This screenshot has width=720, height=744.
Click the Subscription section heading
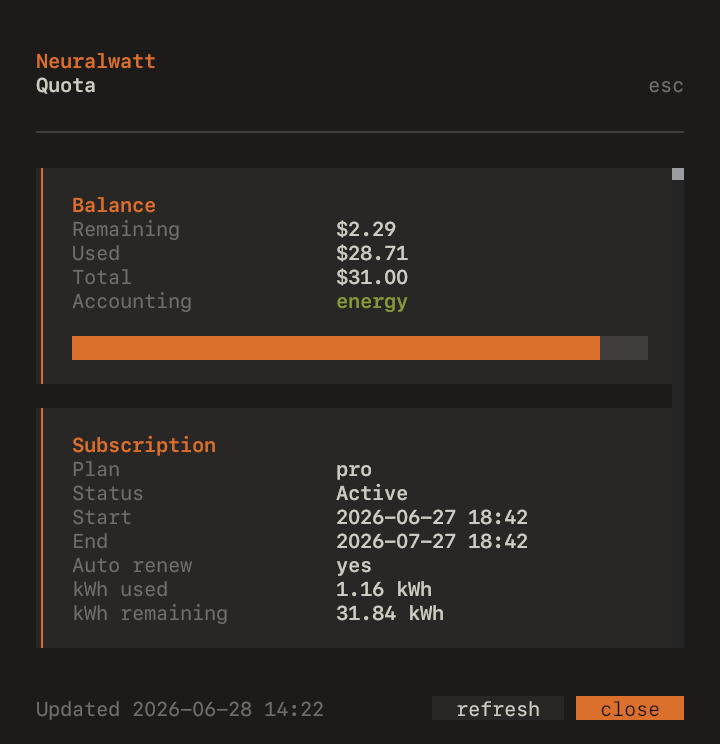coord(144,445)
